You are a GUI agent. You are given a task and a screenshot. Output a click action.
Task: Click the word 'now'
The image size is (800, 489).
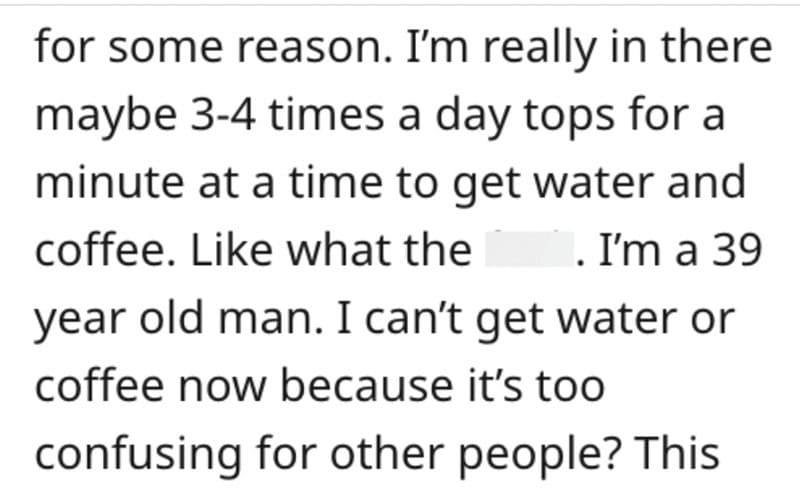click(x=222, y=387)
